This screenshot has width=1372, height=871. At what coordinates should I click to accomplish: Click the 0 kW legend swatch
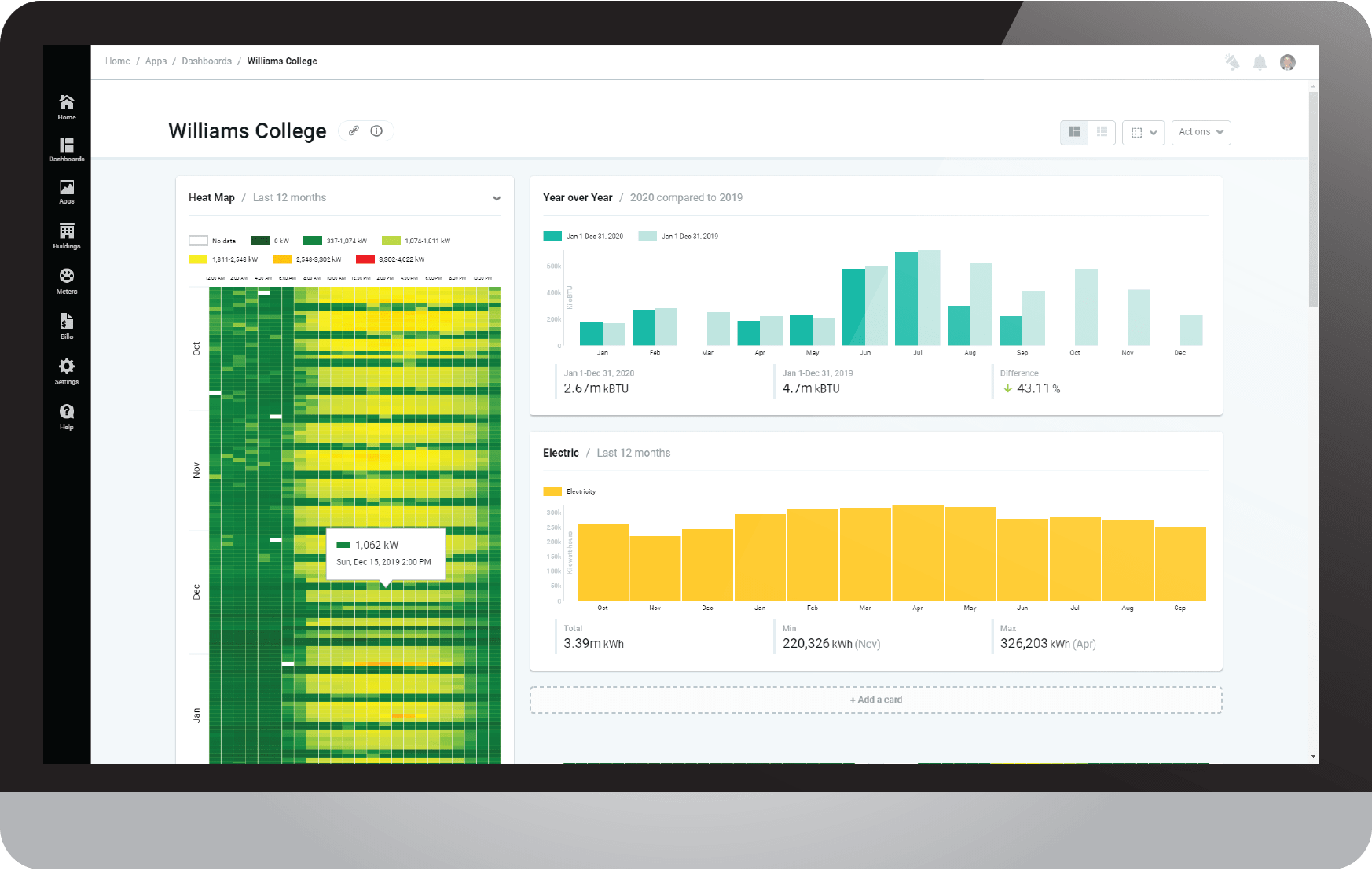[260, 241]
